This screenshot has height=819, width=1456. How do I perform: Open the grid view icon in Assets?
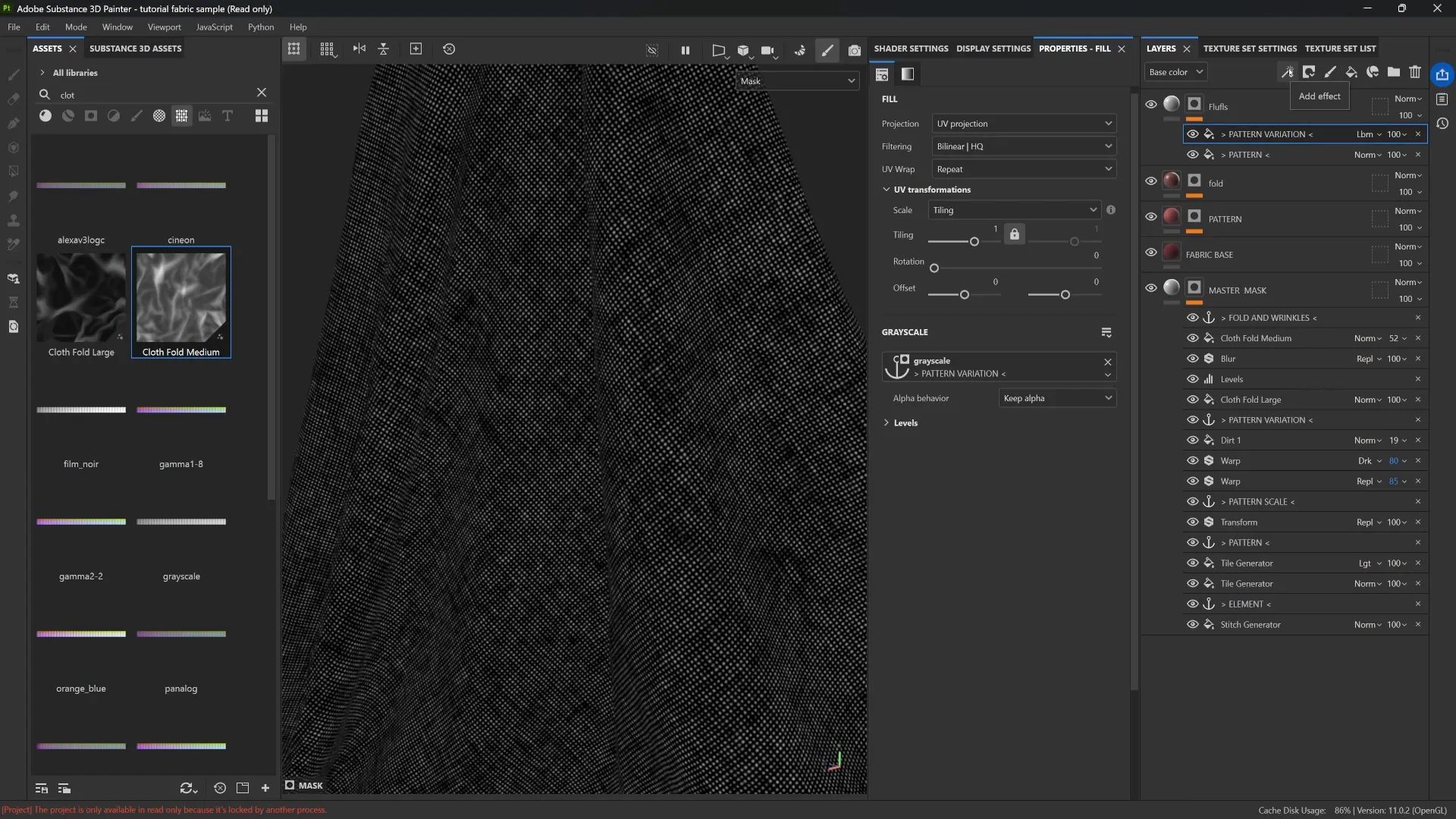(x=262, y=116)
